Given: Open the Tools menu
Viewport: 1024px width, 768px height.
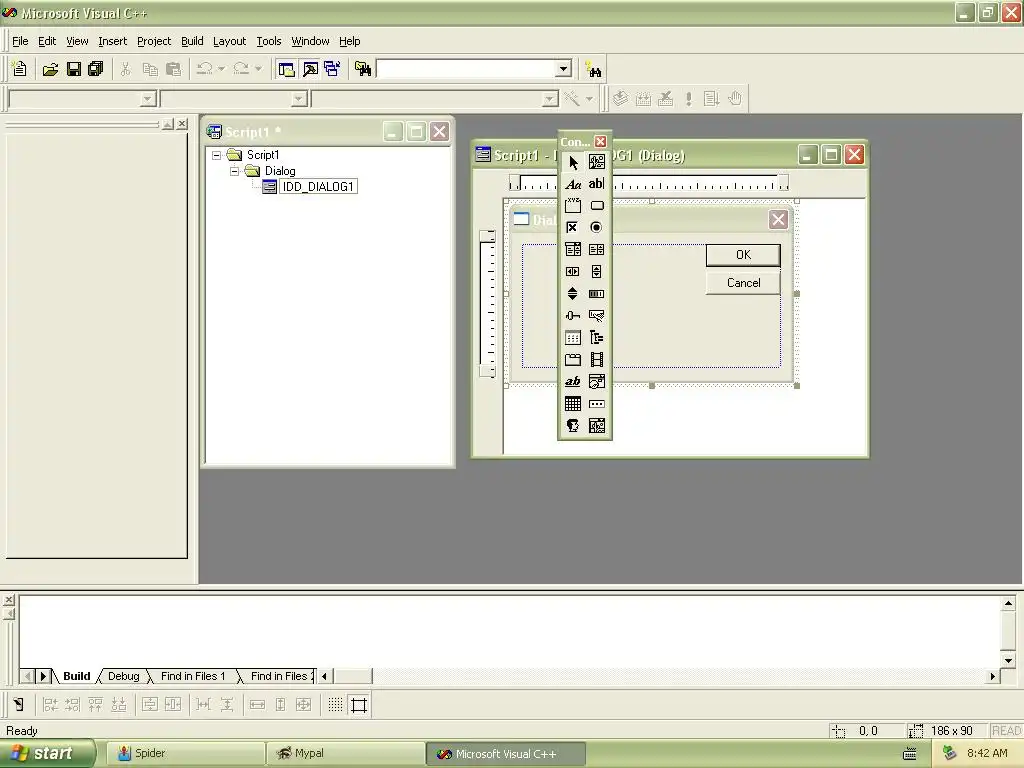Looking at the screenshot, I should (268, 41).
